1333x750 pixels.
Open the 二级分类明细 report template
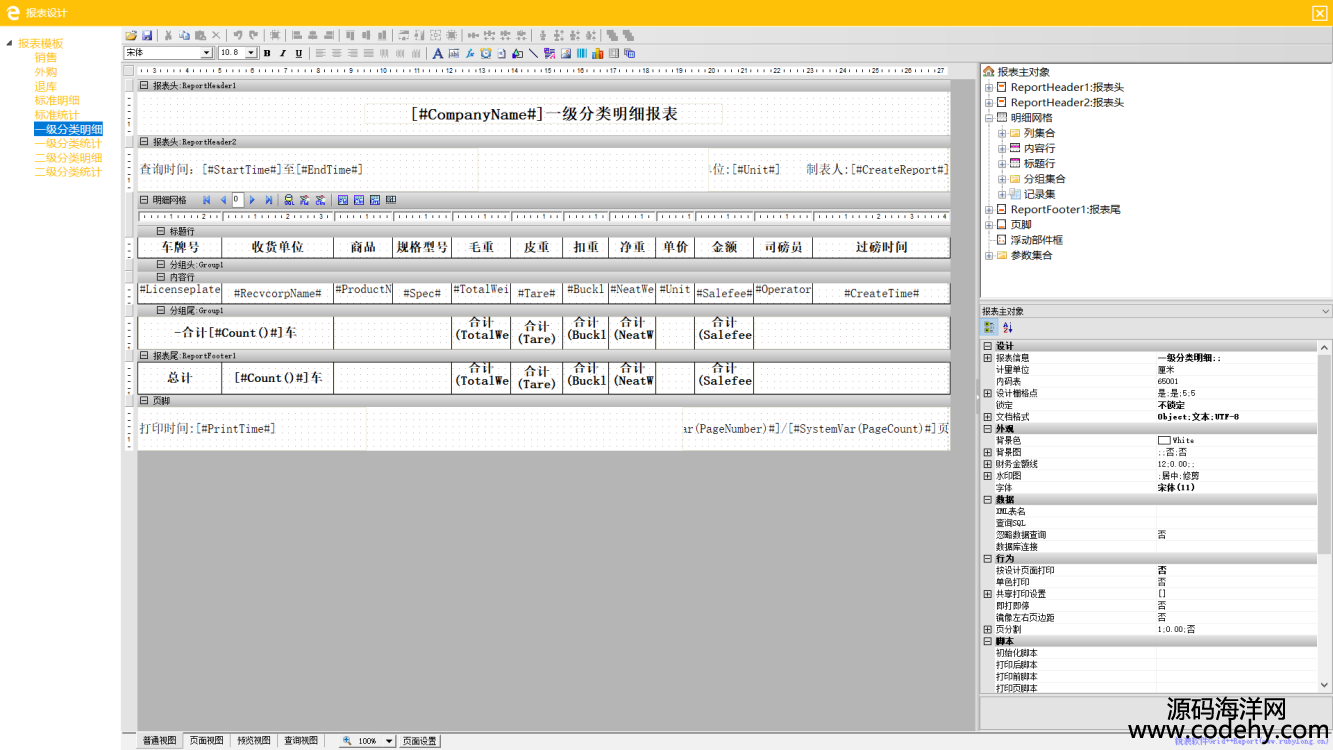(68, 158)
